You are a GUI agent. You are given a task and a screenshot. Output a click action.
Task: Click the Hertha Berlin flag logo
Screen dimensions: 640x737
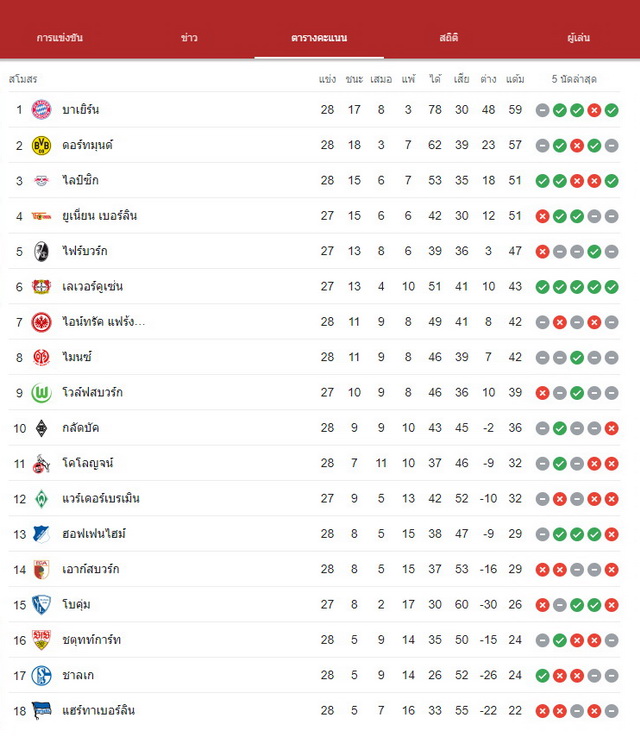[41, 710]
